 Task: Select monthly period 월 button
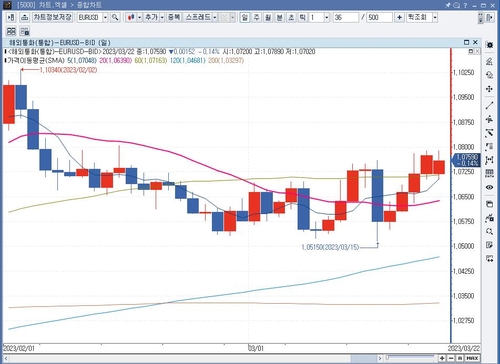[268, 17]
